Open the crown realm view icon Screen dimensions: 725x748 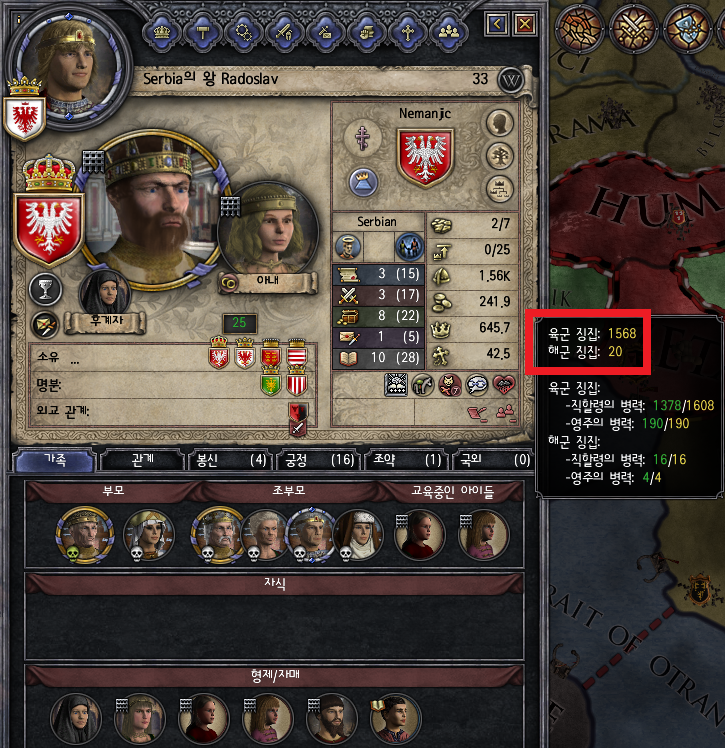(162, 32)
